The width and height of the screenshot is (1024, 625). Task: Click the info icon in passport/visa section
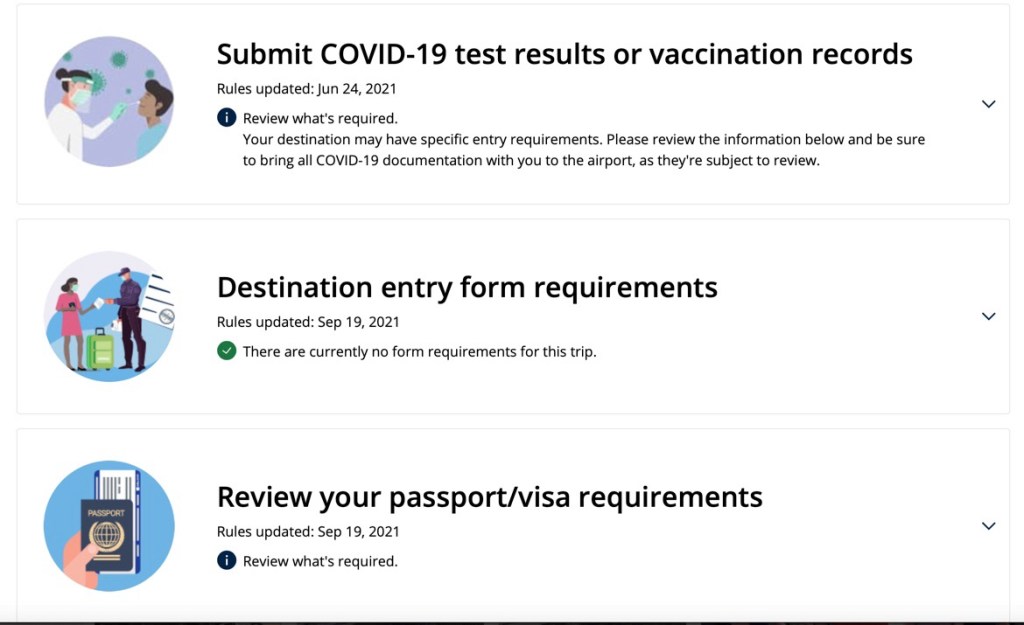(x=227, y=561)
